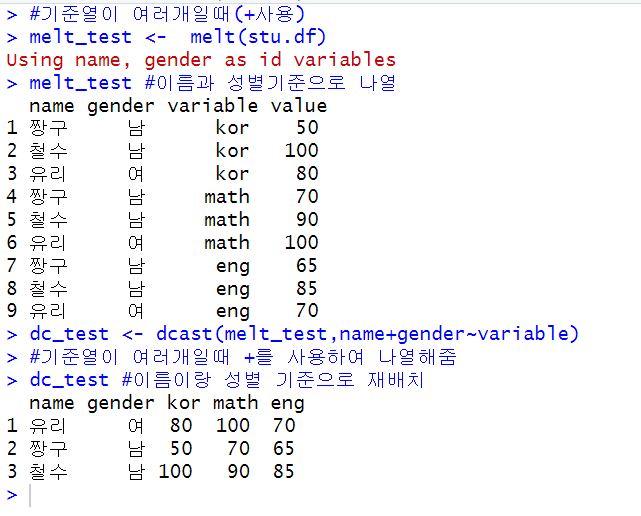The height and width of the screenshot is (516, 641).
Task: Click the value '90' in melt_test row 5
Action: point(307,220)
